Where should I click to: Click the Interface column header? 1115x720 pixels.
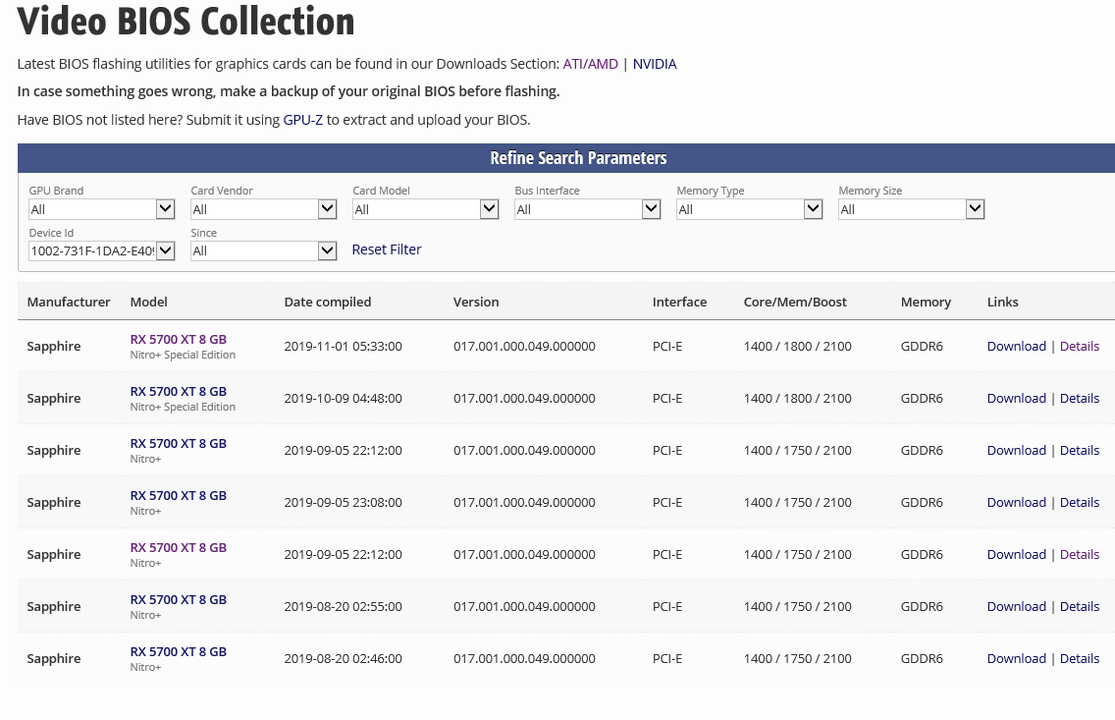click(x=680, y=302)
